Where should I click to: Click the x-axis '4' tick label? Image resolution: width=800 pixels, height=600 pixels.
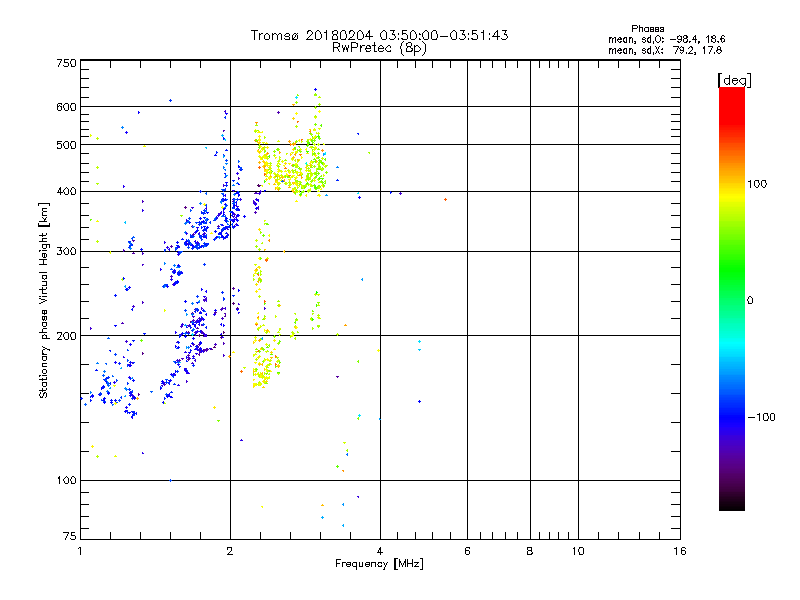point(380,552)
